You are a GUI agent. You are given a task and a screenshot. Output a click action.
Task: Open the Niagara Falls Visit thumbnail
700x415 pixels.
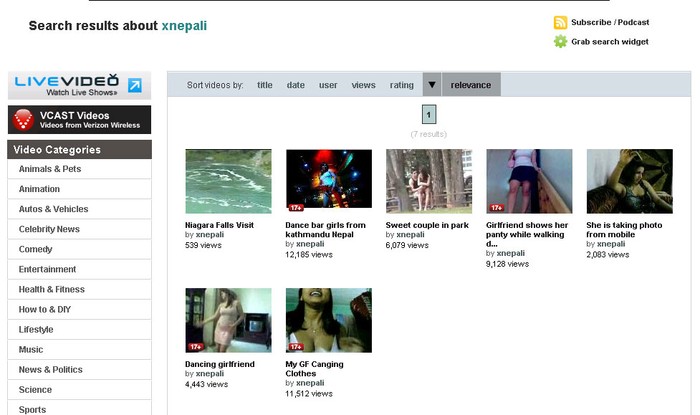(228, 181)
